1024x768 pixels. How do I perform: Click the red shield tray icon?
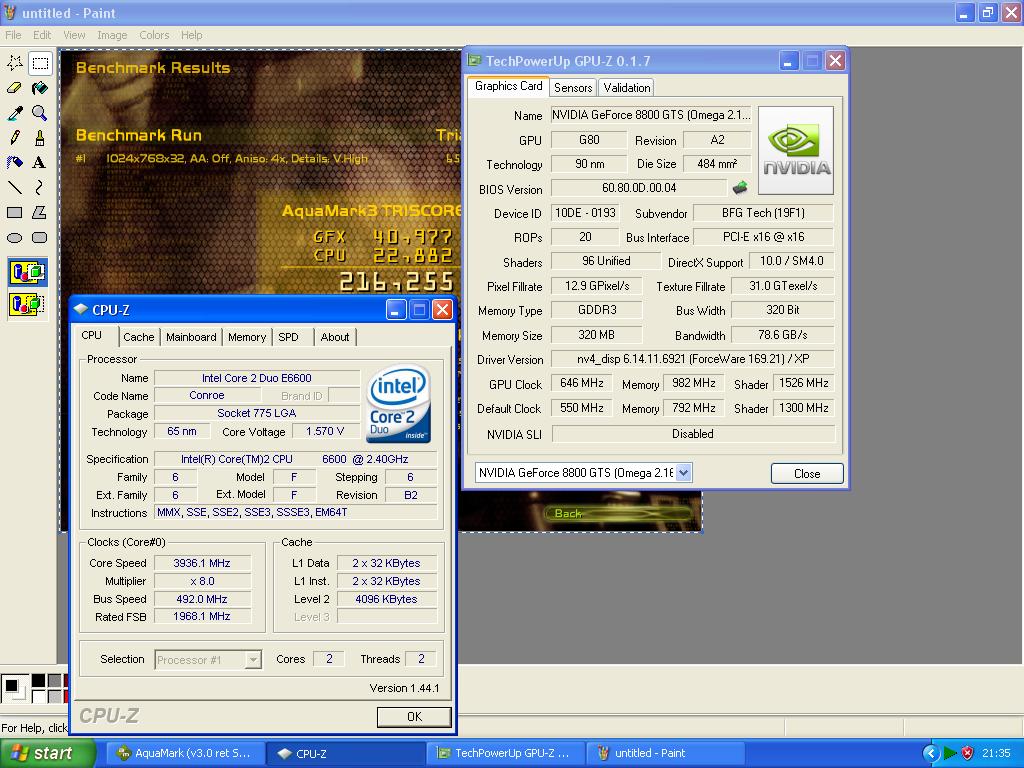tap(967, 753)
